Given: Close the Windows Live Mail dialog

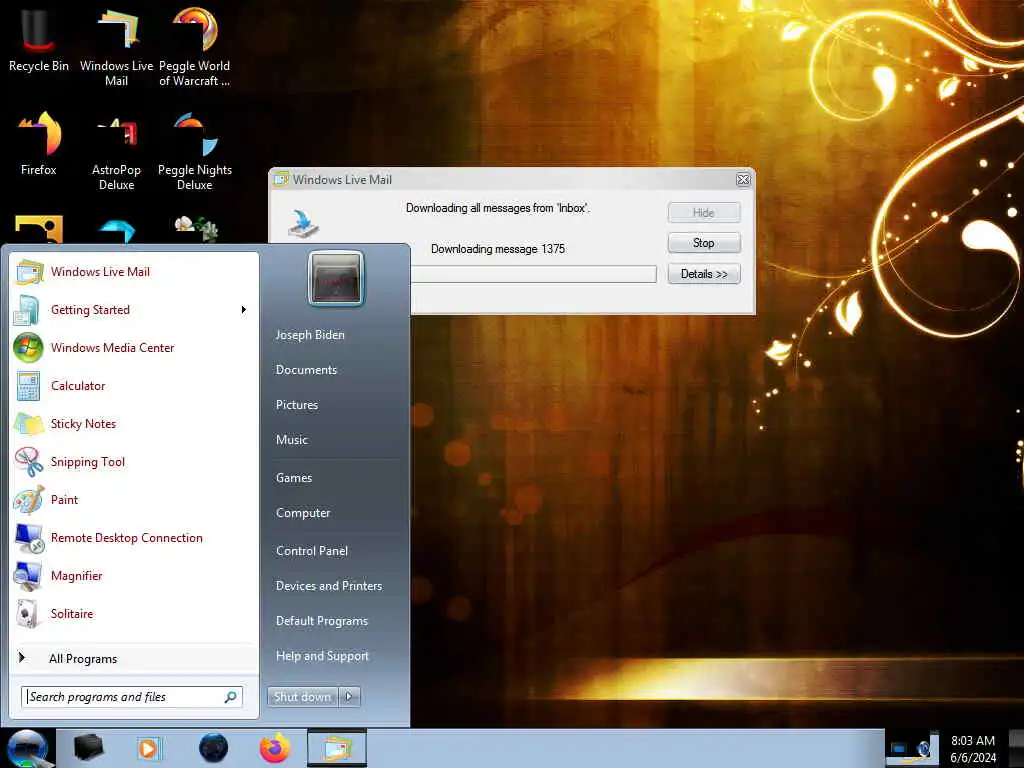Looking at the screenshot, I should tap(743, 179).
